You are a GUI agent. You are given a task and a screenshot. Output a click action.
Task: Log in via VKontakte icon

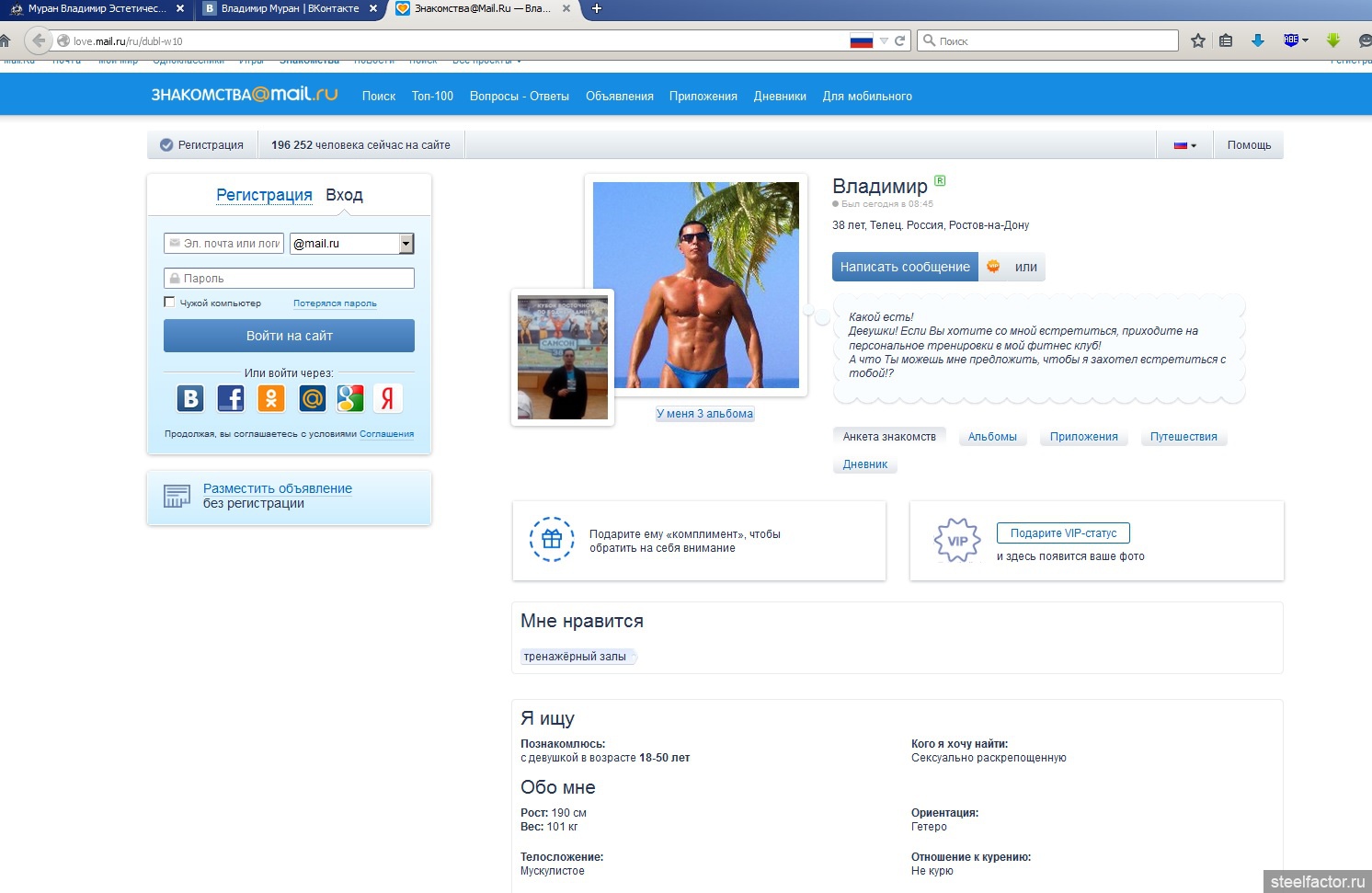[190, 398]
